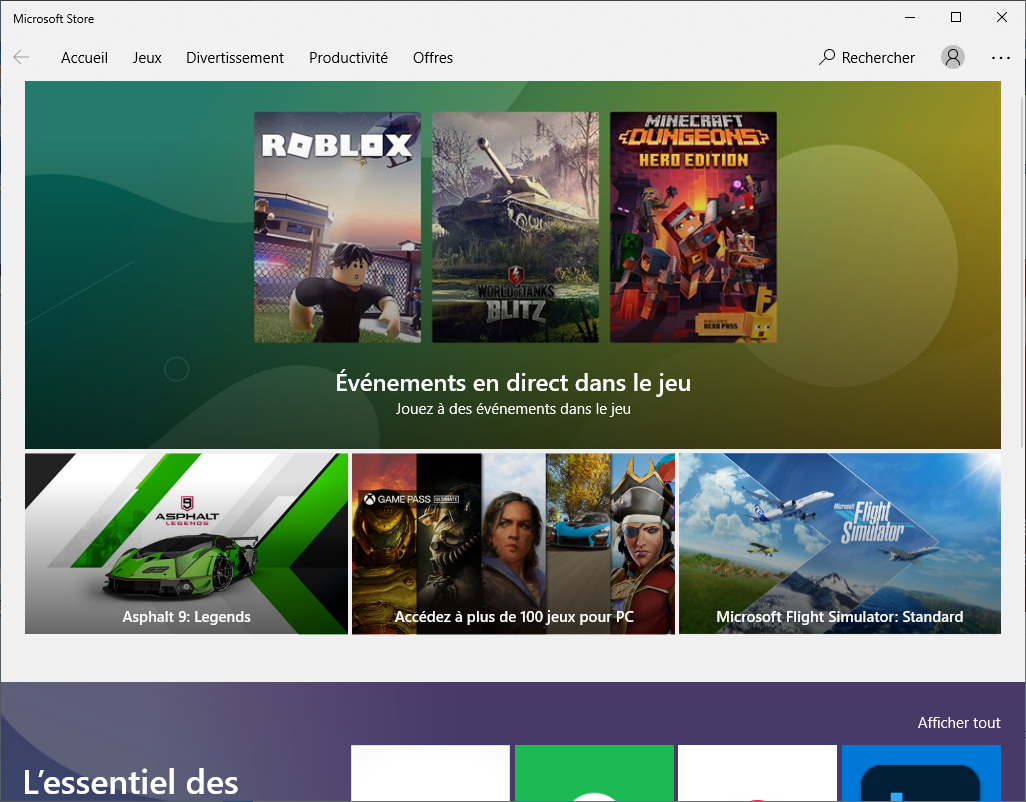Open Microsoft Flight Simulator: Standard tile

click(840, 544)
